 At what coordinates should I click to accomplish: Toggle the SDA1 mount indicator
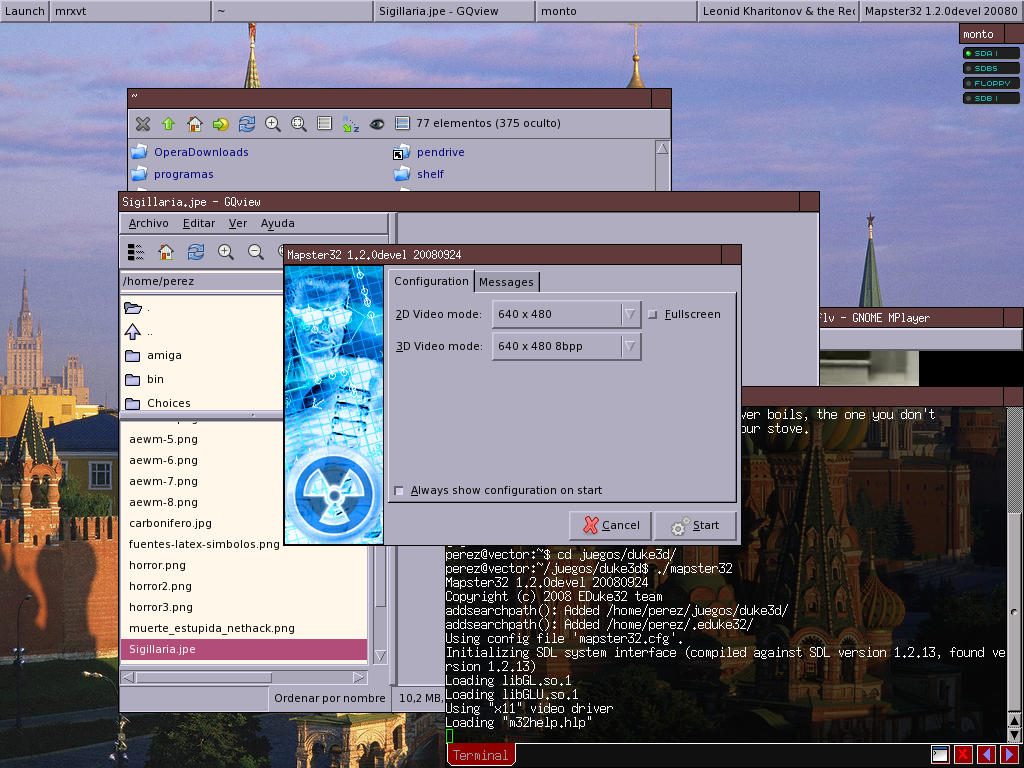pyautogui.click(x=991, y=54)
